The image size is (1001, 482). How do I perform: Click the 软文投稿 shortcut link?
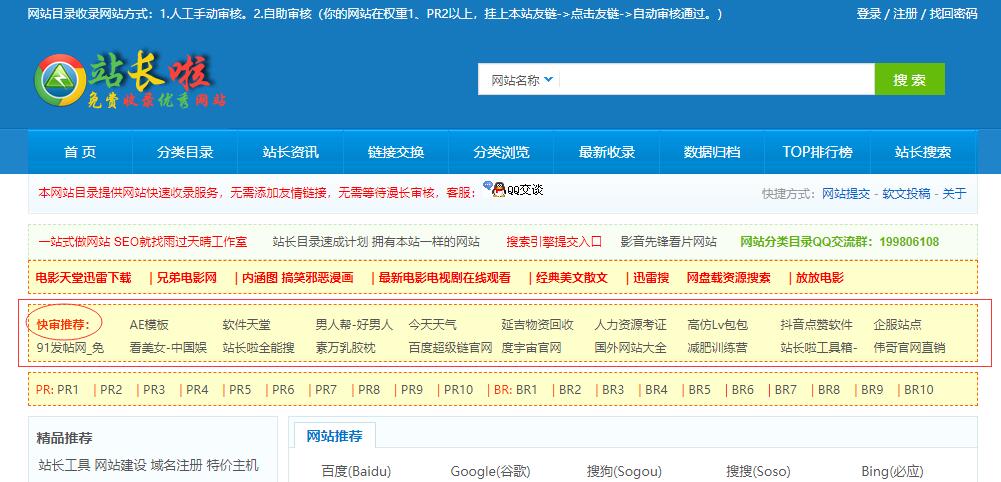[x=906, y=194]
